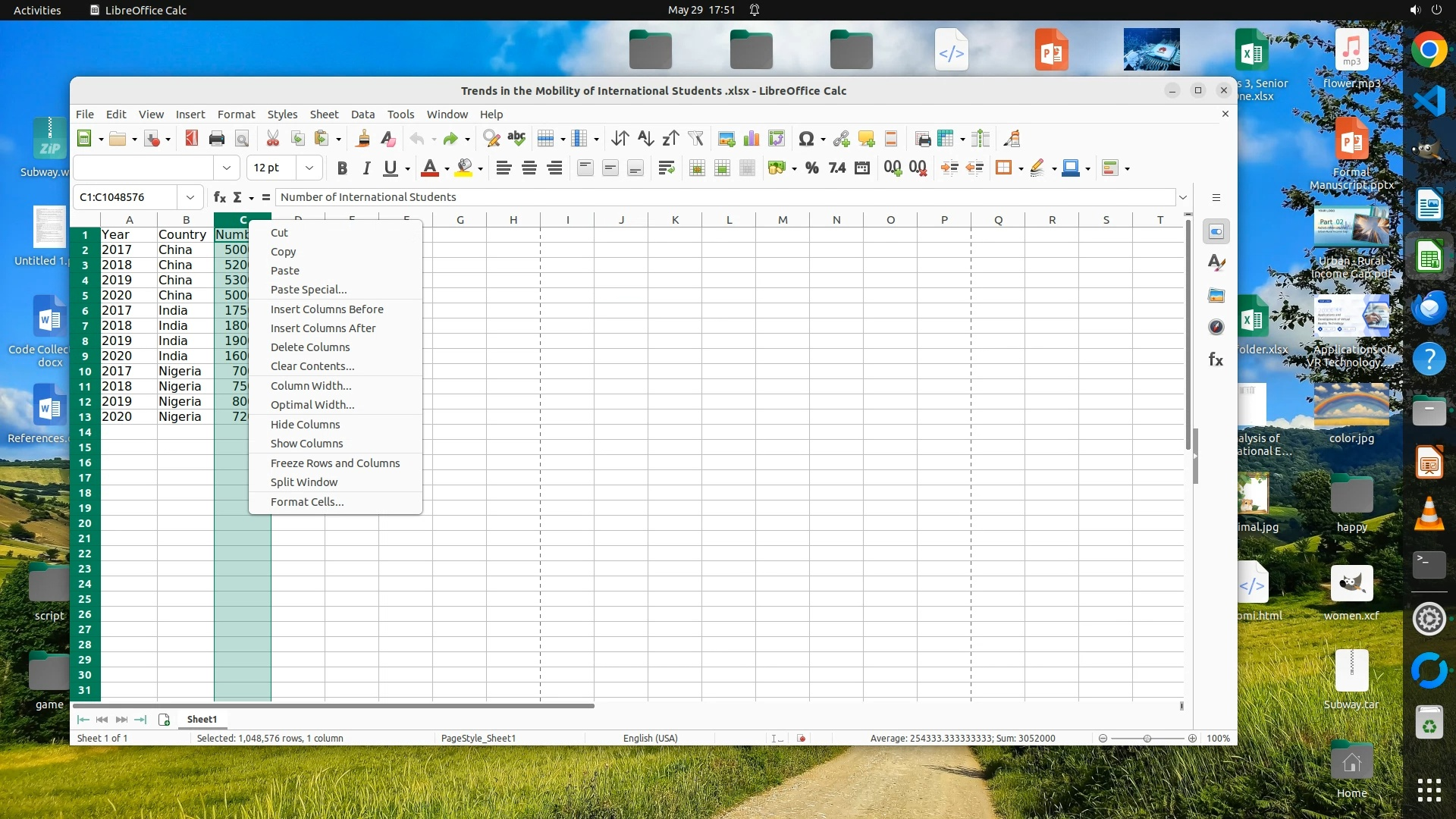
Task: Click the AutoFilter funnel icon
Action: (695, 139)
